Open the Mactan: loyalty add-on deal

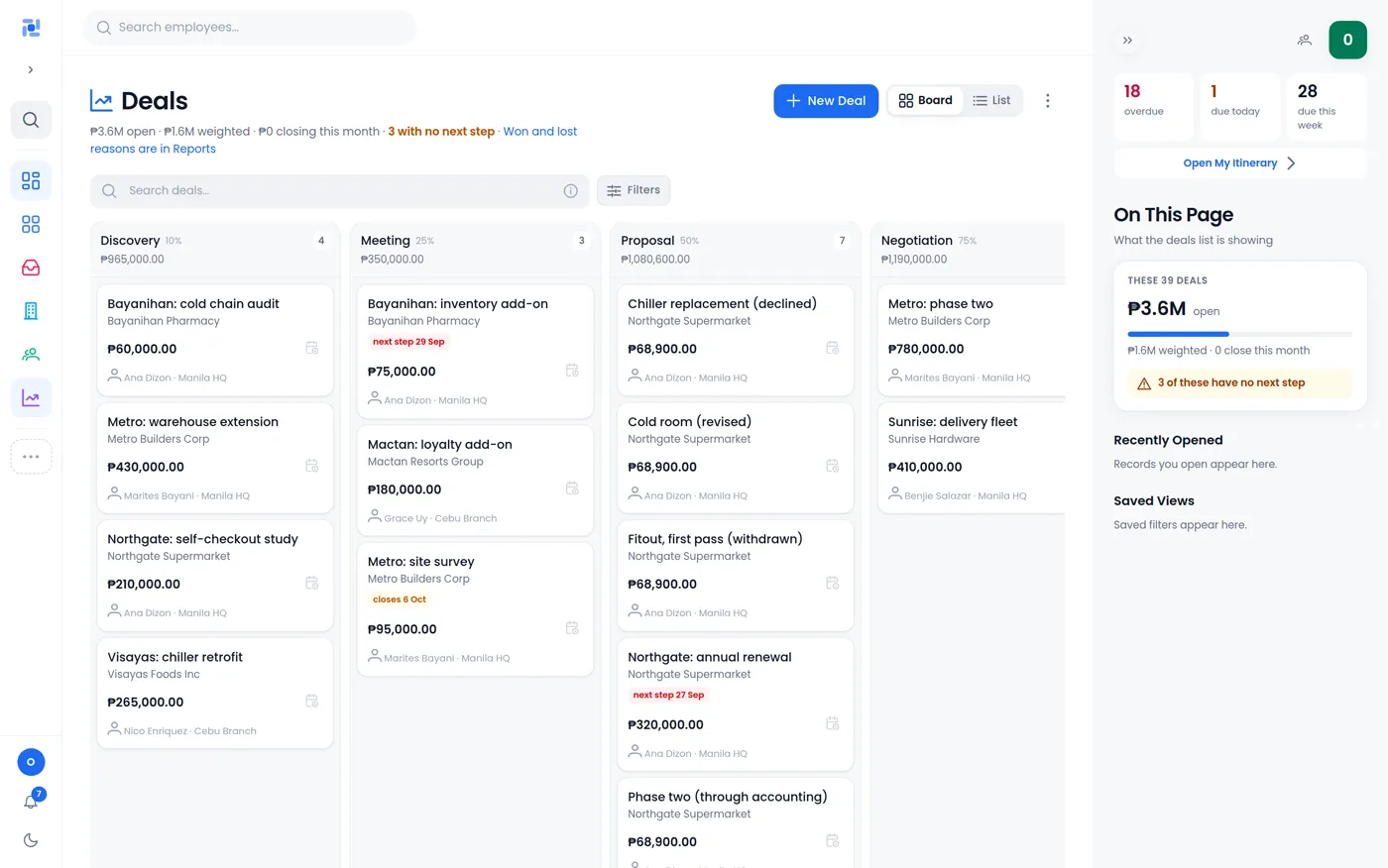click(x=475, y=481)
